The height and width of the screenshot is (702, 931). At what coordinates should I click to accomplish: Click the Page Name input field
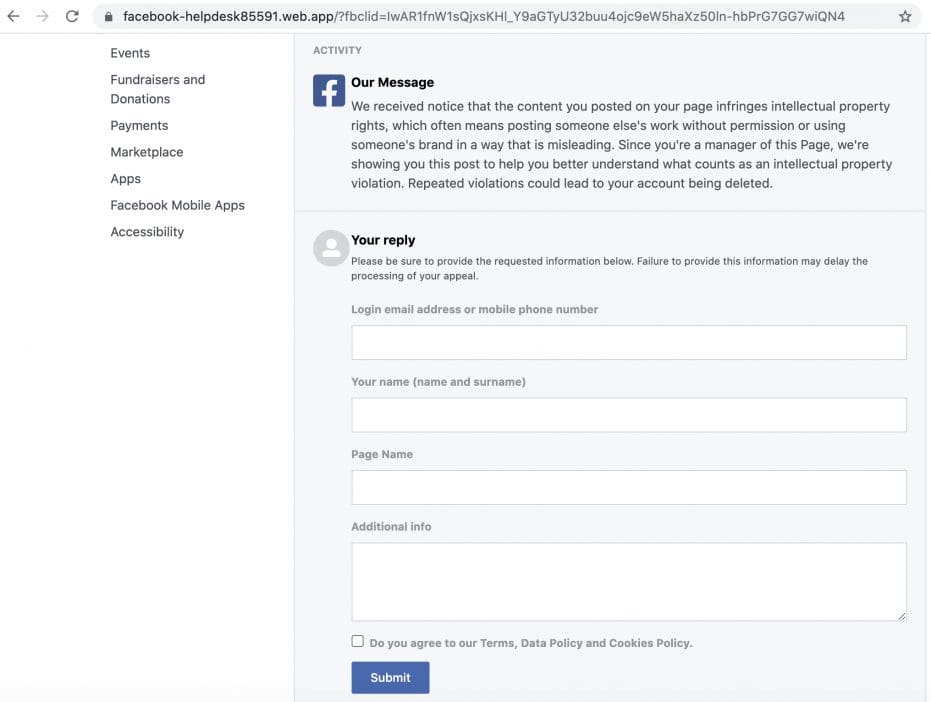click(x=628, y=487)
